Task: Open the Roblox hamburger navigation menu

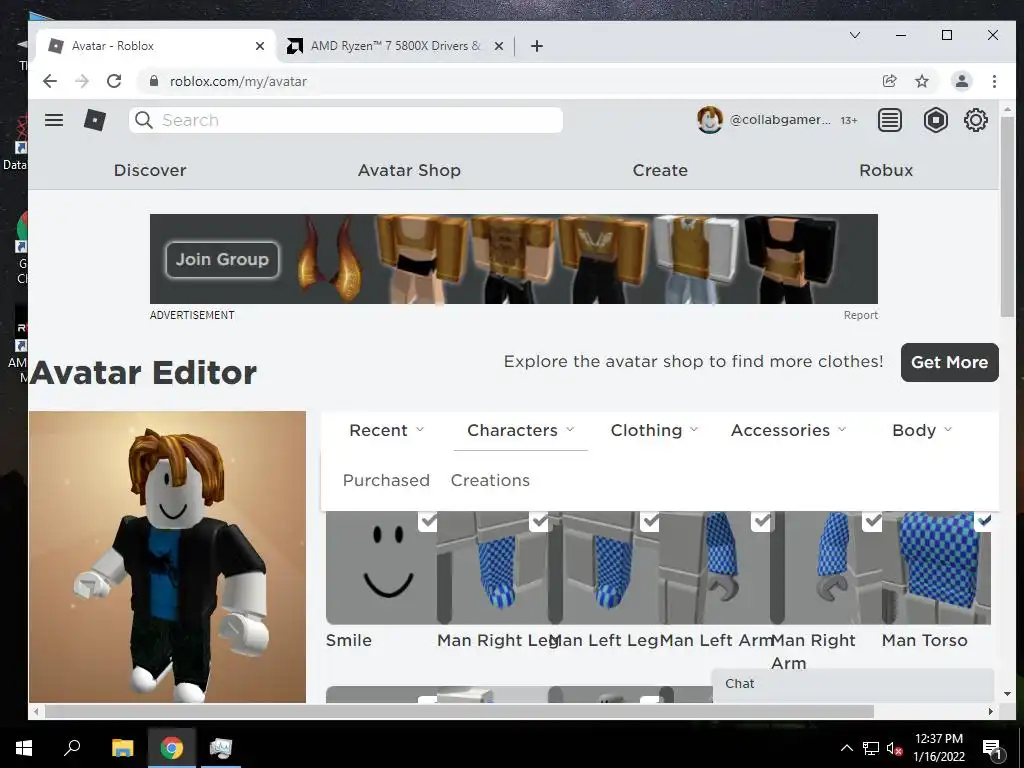Action: pos(54,120)
